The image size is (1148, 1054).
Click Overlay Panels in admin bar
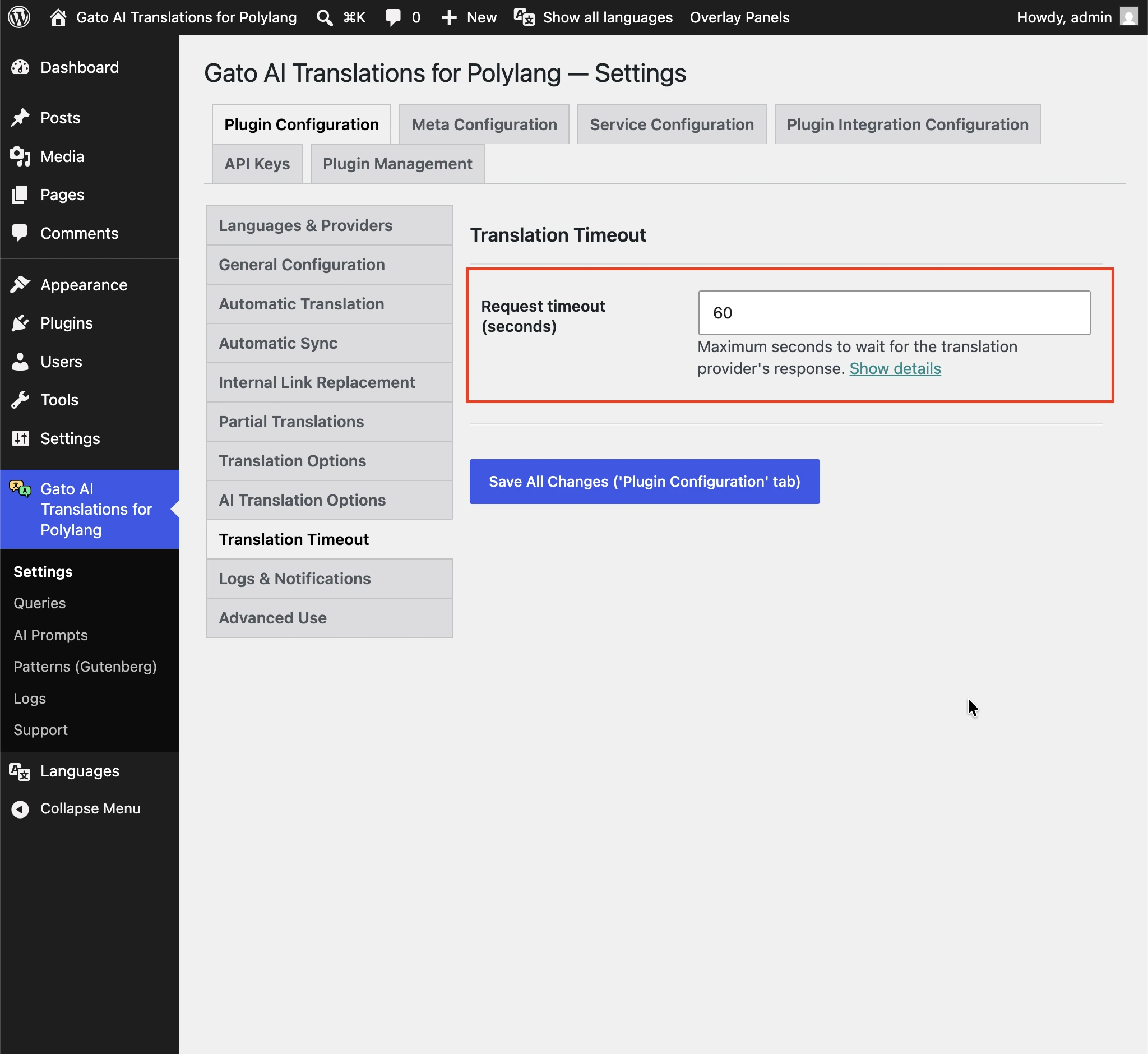click(739, 18)
